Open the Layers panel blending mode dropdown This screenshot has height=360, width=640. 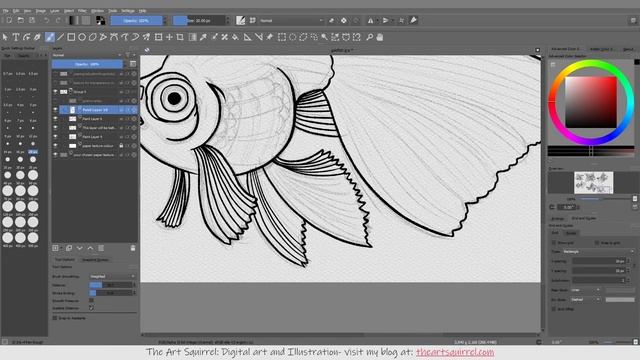tap(87, 55)
